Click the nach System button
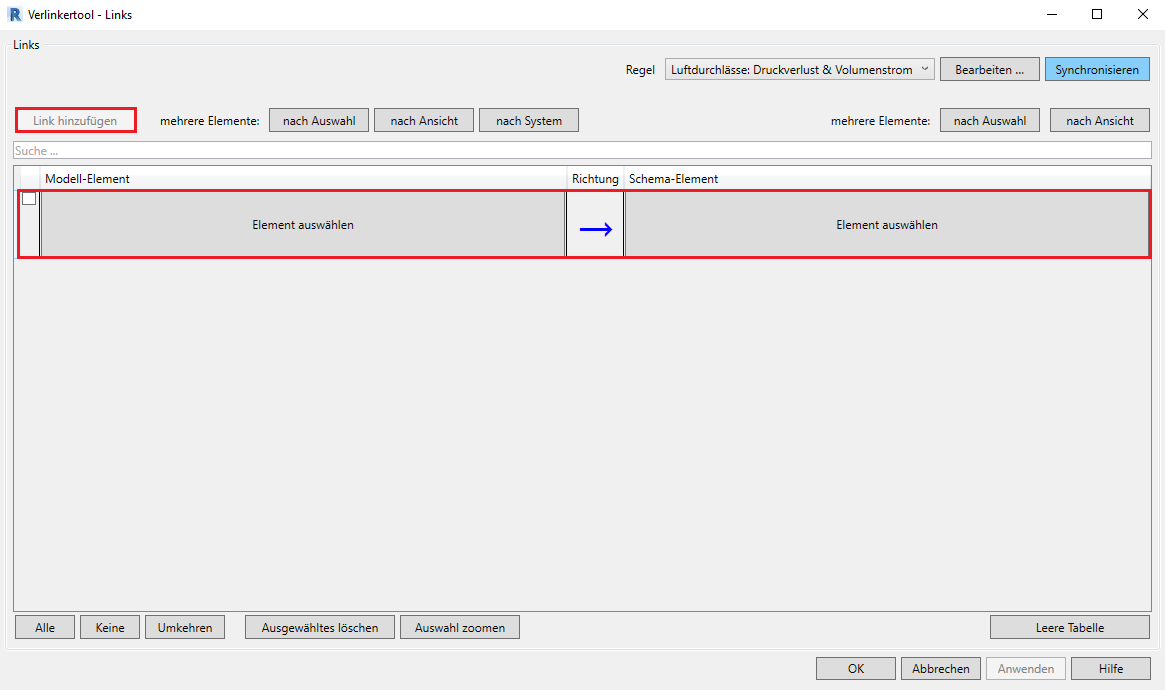The width and height of the screenshot is (1165, 690). tap(529, 120)
